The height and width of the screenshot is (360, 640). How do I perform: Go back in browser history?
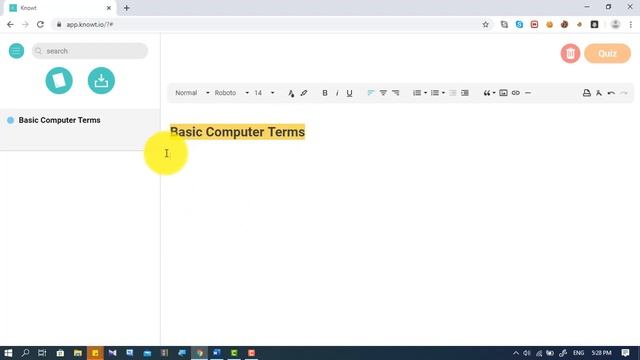coord(10,24)
